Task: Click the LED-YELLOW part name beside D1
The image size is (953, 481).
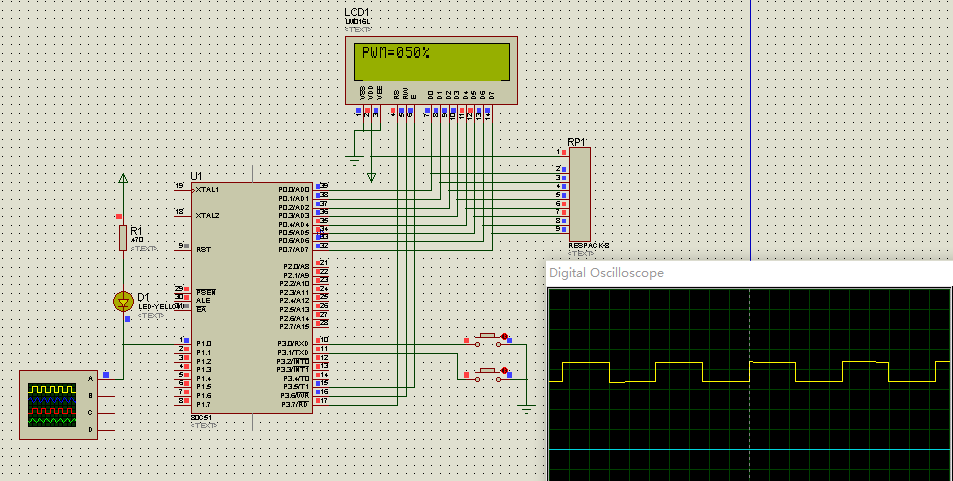Action: tap(159, 306)
